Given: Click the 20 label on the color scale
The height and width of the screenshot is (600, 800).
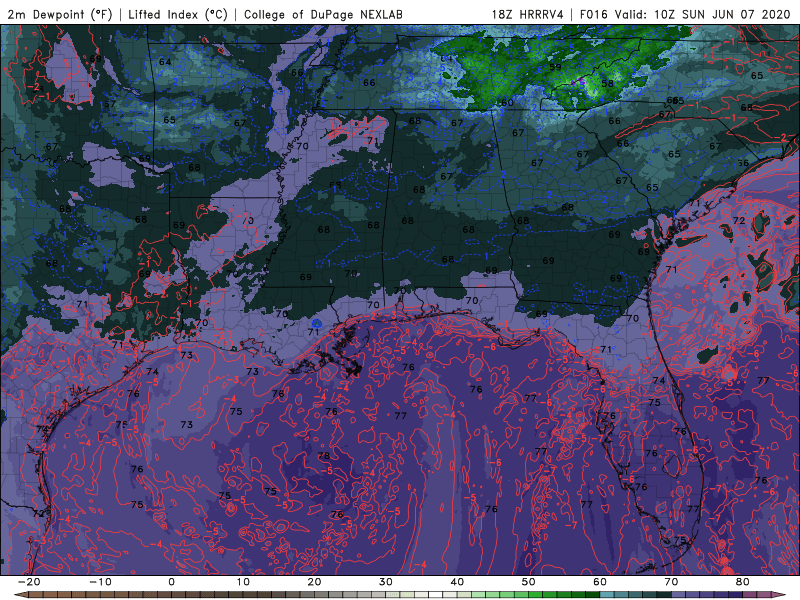Looking at the screenshot, I should 314,582.
